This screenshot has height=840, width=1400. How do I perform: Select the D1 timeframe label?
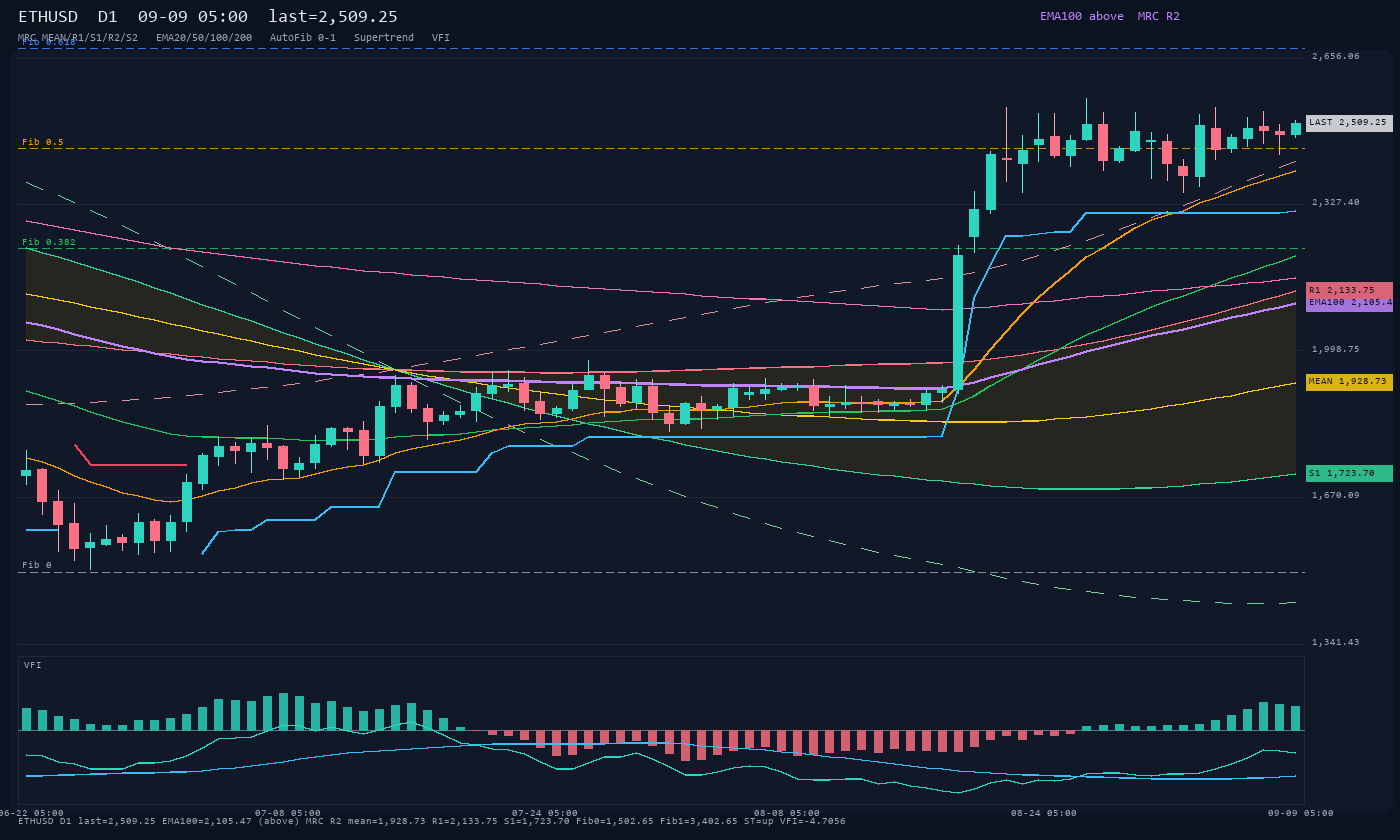pos(107,17)
